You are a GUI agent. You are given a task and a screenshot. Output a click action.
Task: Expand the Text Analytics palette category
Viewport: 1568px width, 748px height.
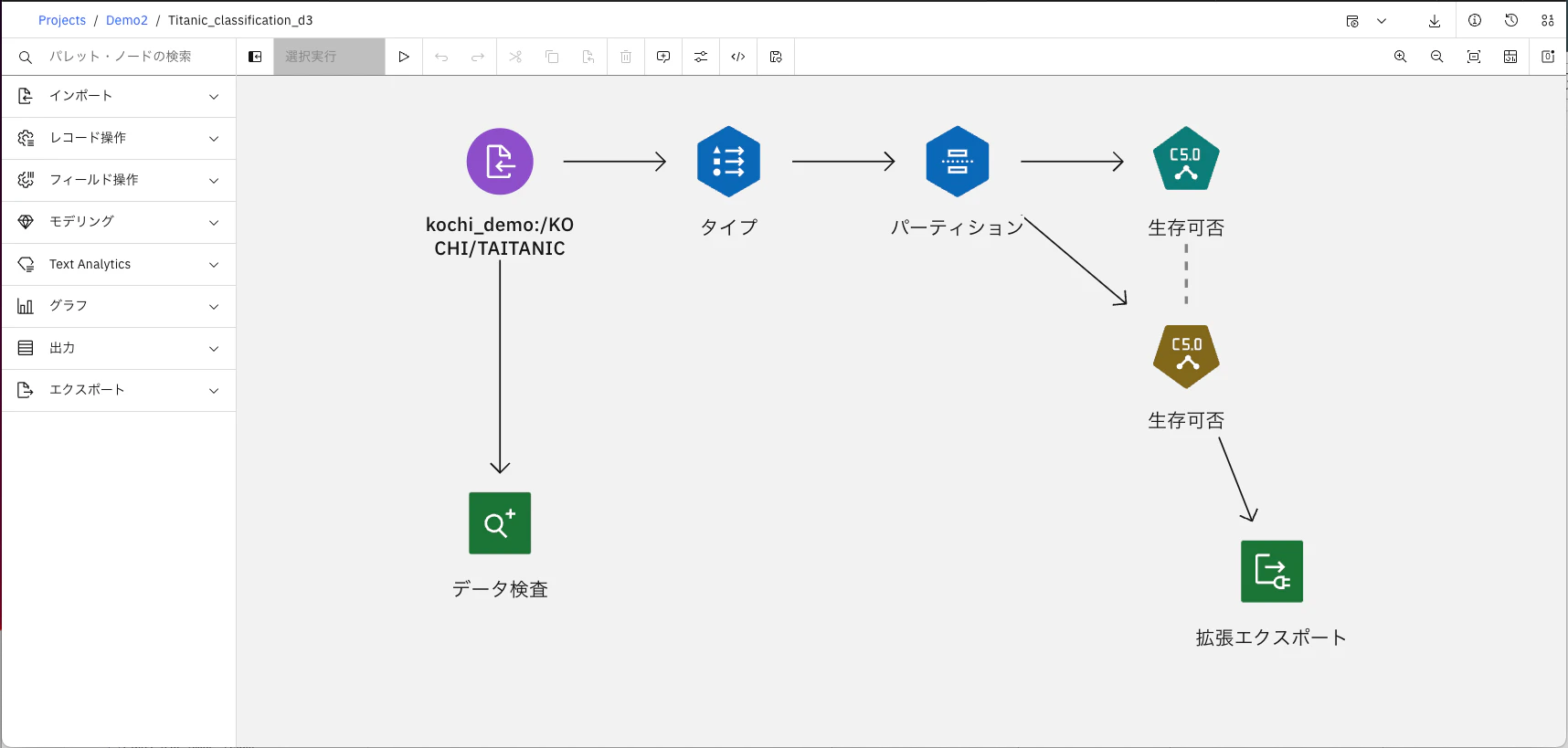119,264
